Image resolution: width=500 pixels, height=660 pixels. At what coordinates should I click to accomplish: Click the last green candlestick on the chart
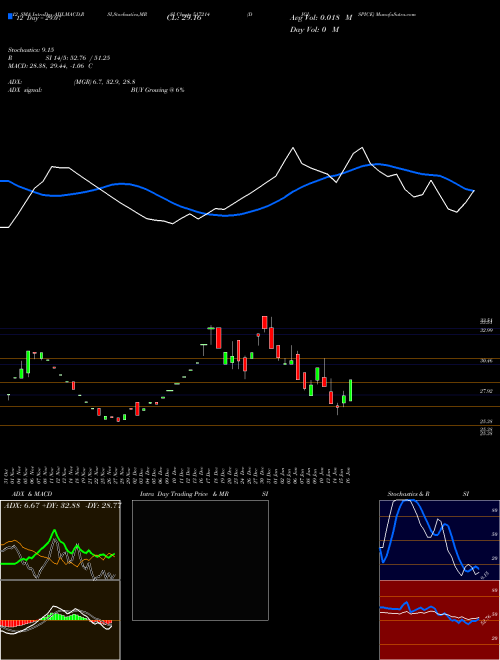[351, 390]
